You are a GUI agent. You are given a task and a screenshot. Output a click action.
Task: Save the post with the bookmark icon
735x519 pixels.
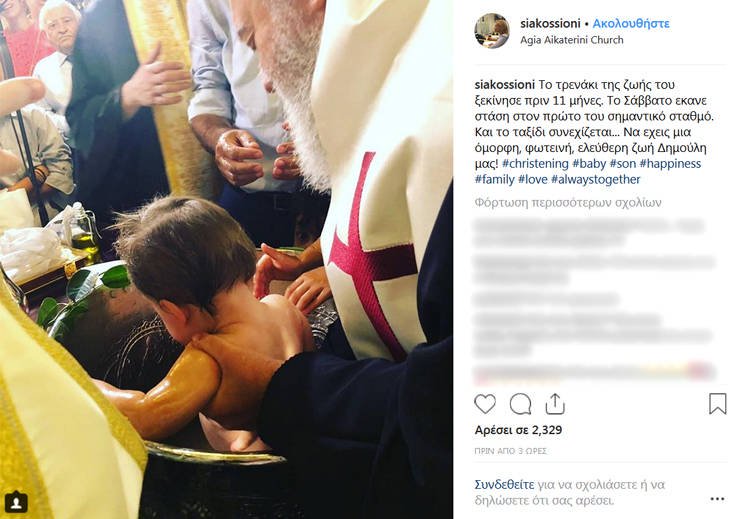(x=717, y=404)
